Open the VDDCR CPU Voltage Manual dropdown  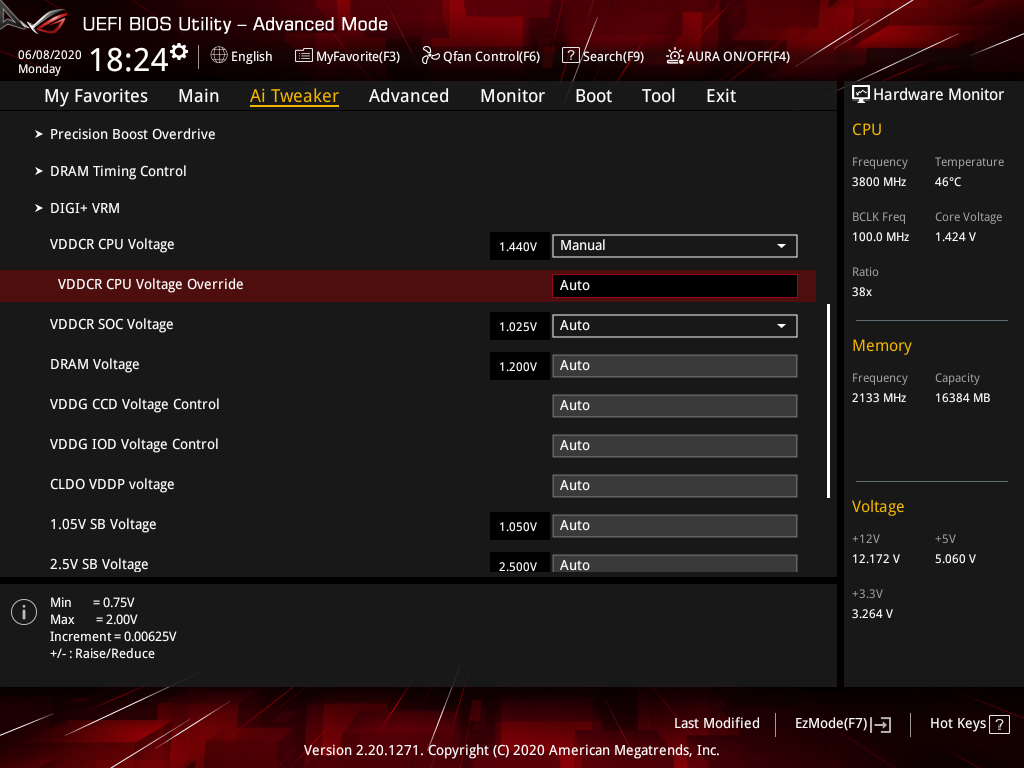pos(675,246)
